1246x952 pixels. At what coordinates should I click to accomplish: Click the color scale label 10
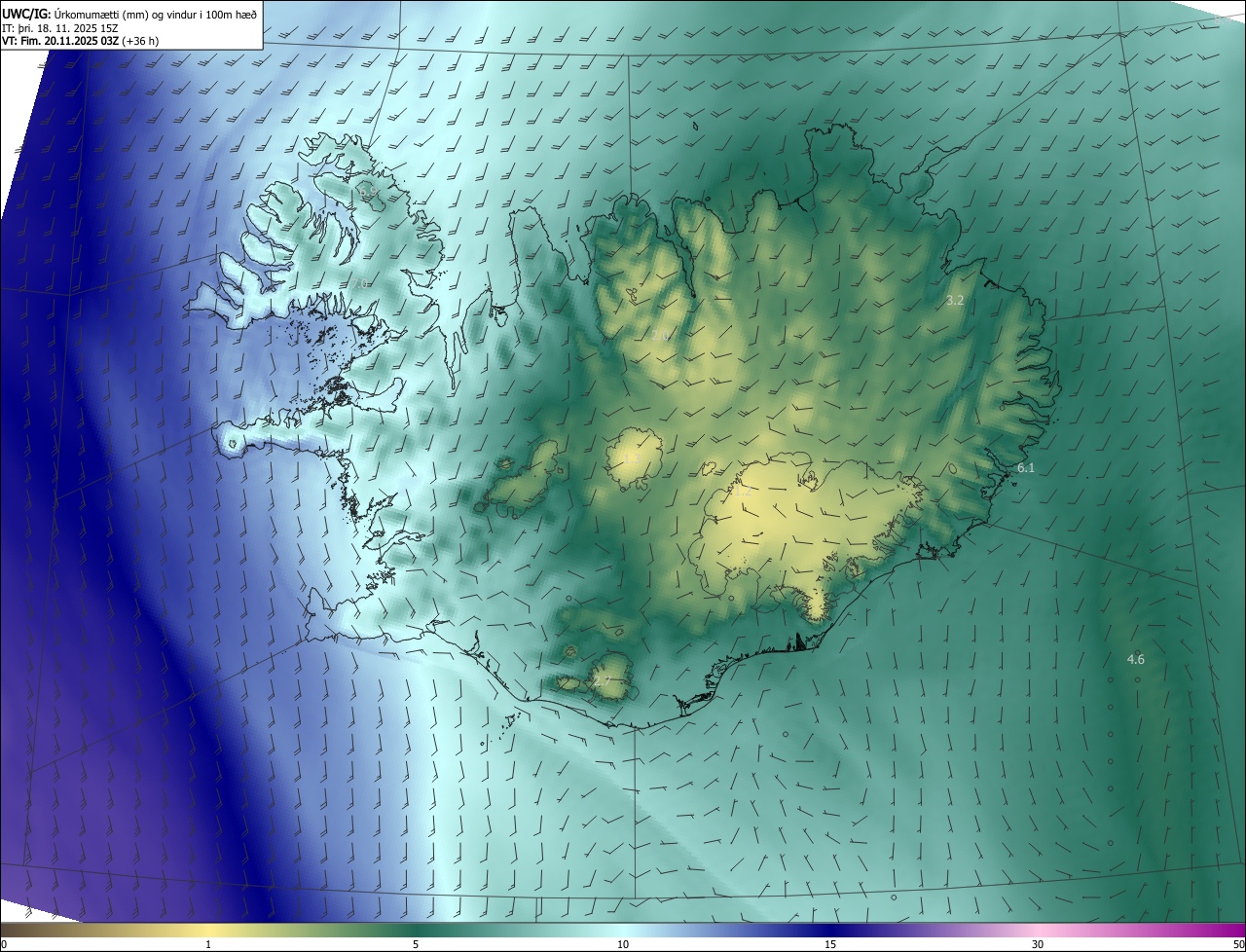coord(623,944)
